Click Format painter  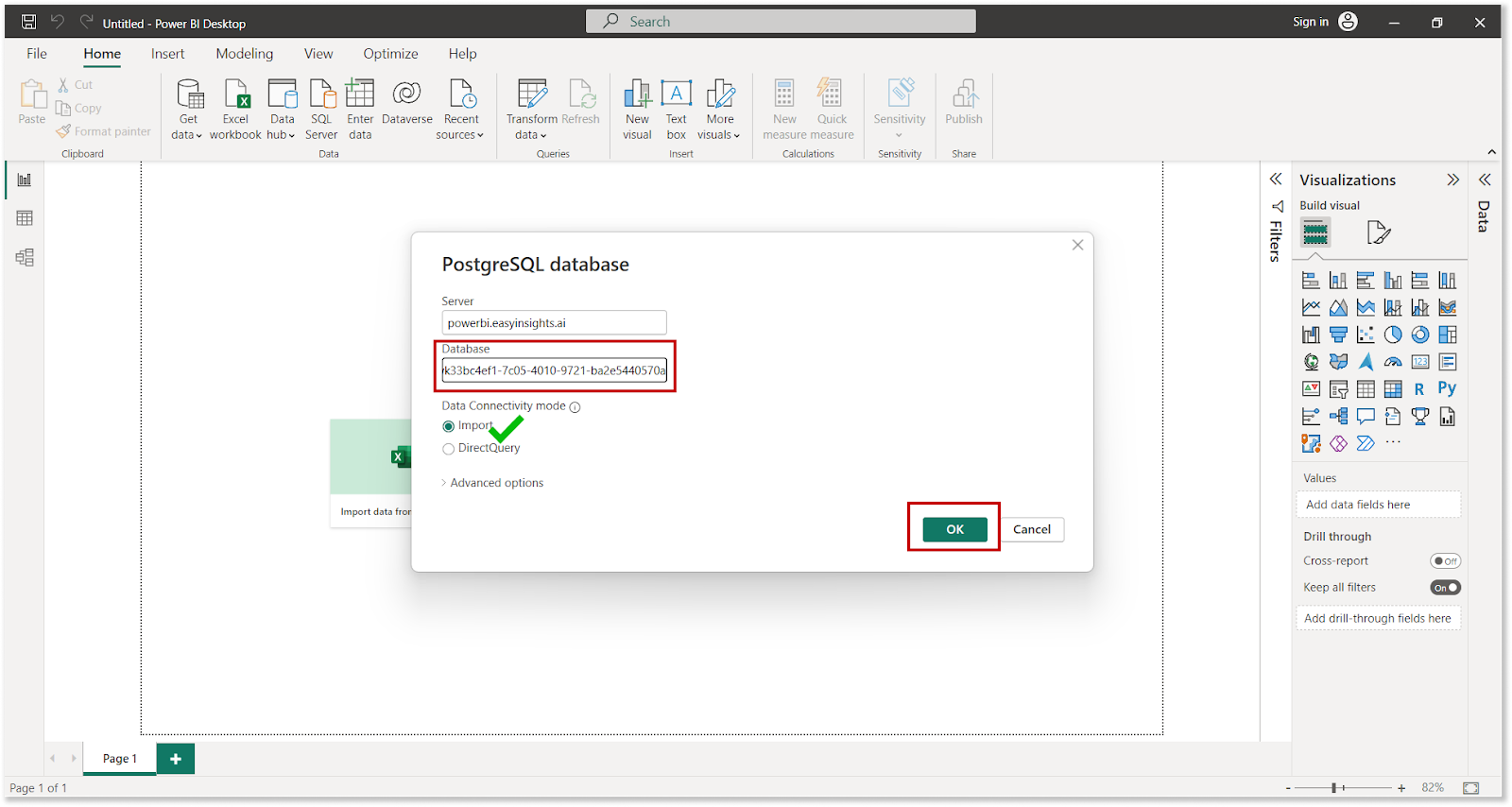[x=104, y=131]
